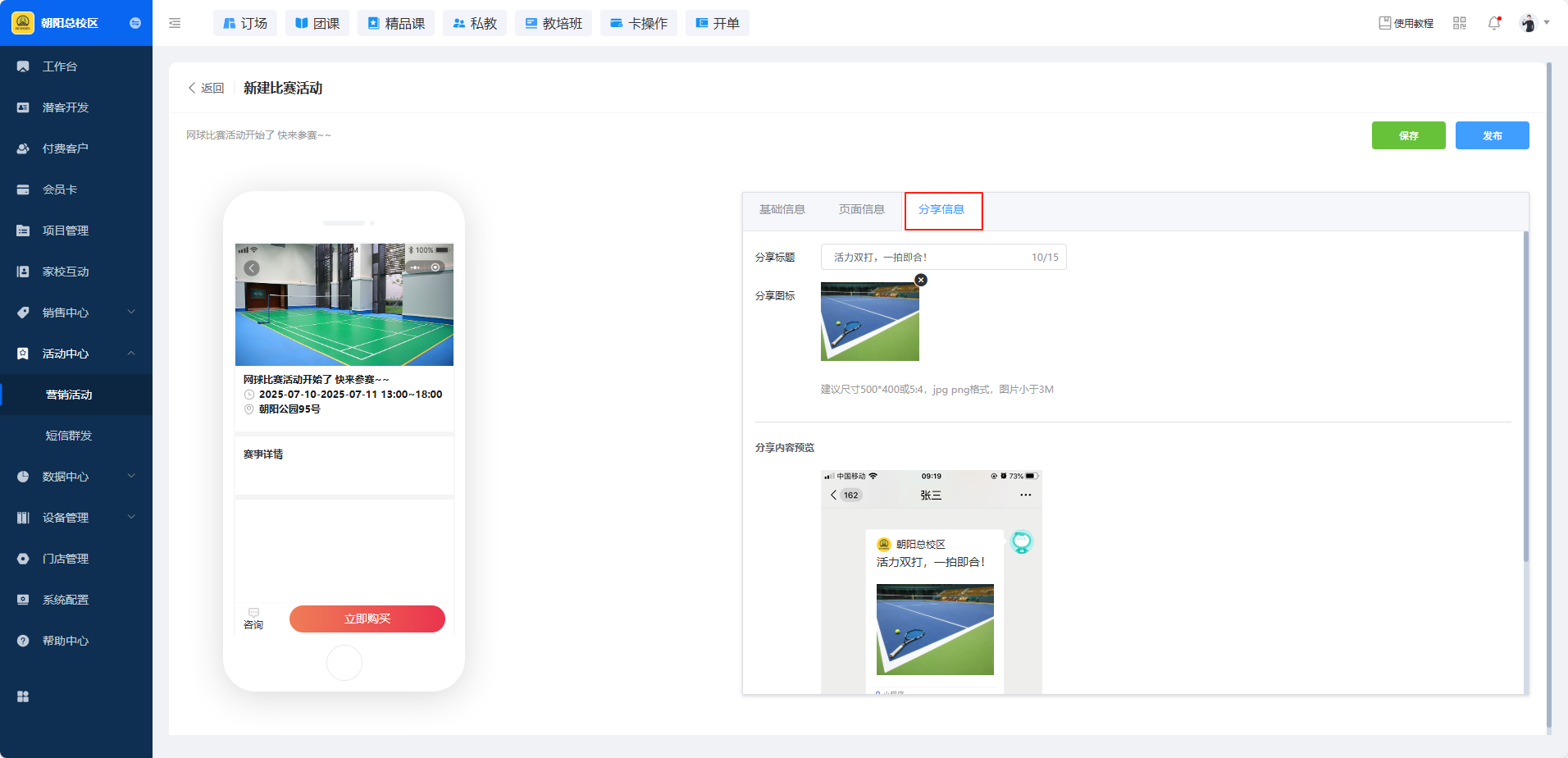
Task: Open the user avatar dropdown
Action: click(1533, 24)
